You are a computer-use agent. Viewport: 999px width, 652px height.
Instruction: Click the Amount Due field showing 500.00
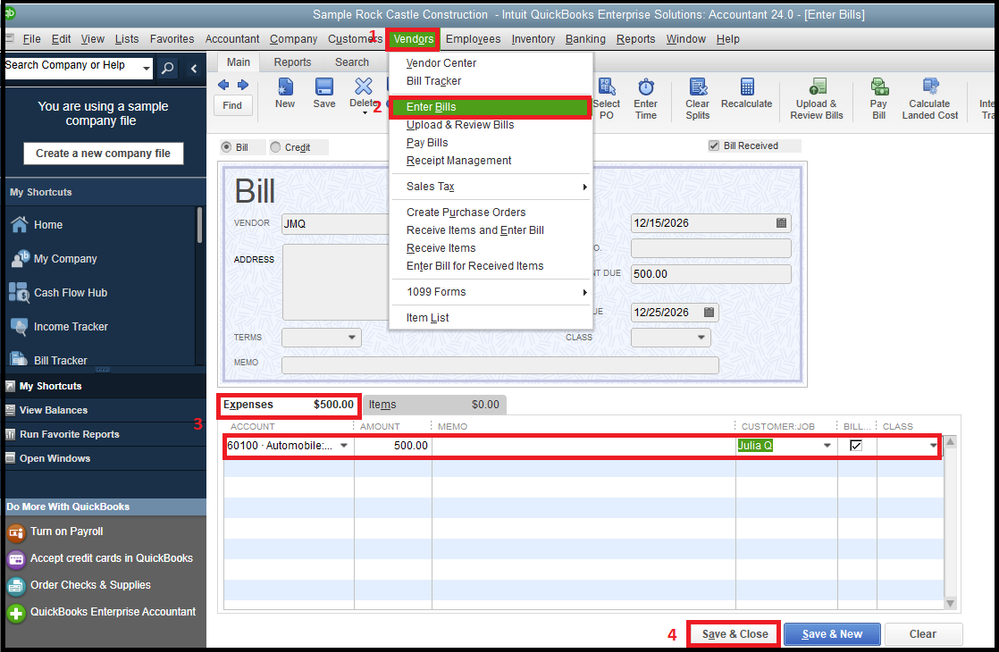[x=711, y=274]
